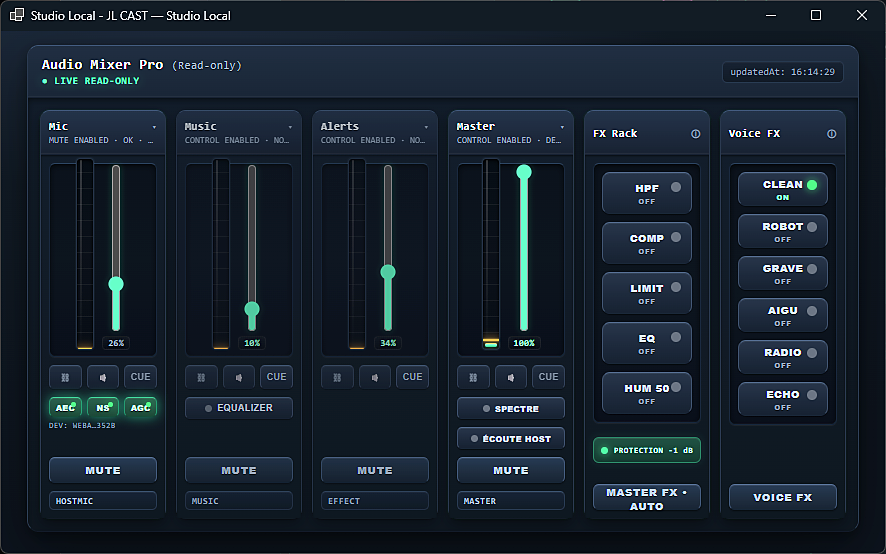Click the MASTER name field
The width and height of the screenshot is (886, 554).
(x=511, y=501)
